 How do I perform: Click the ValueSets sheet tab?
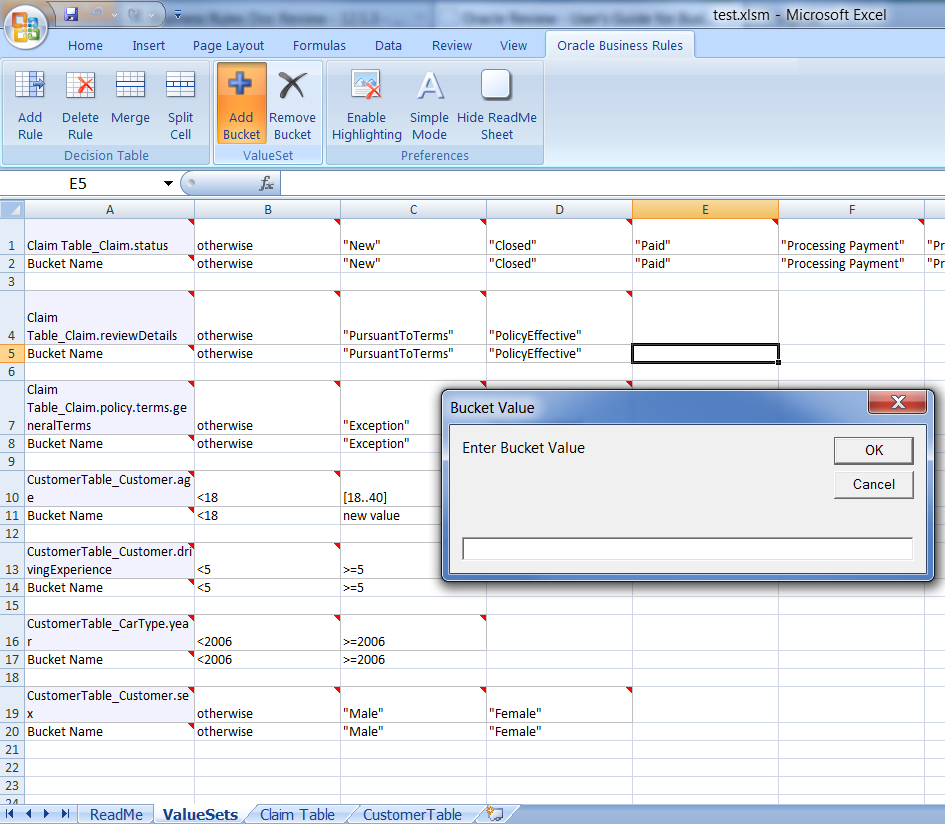pos(200,814)
